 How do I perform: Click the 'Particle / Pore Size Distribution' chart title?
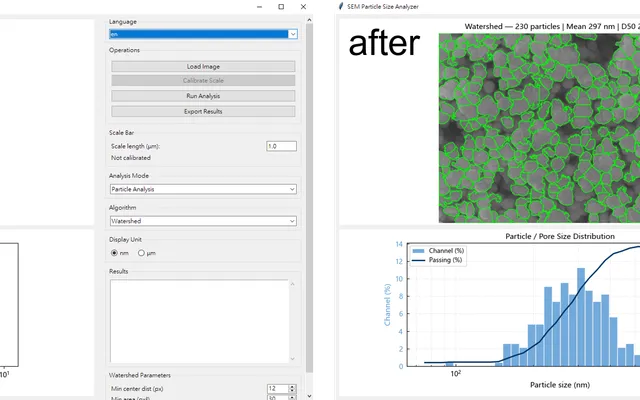[560, 236]
